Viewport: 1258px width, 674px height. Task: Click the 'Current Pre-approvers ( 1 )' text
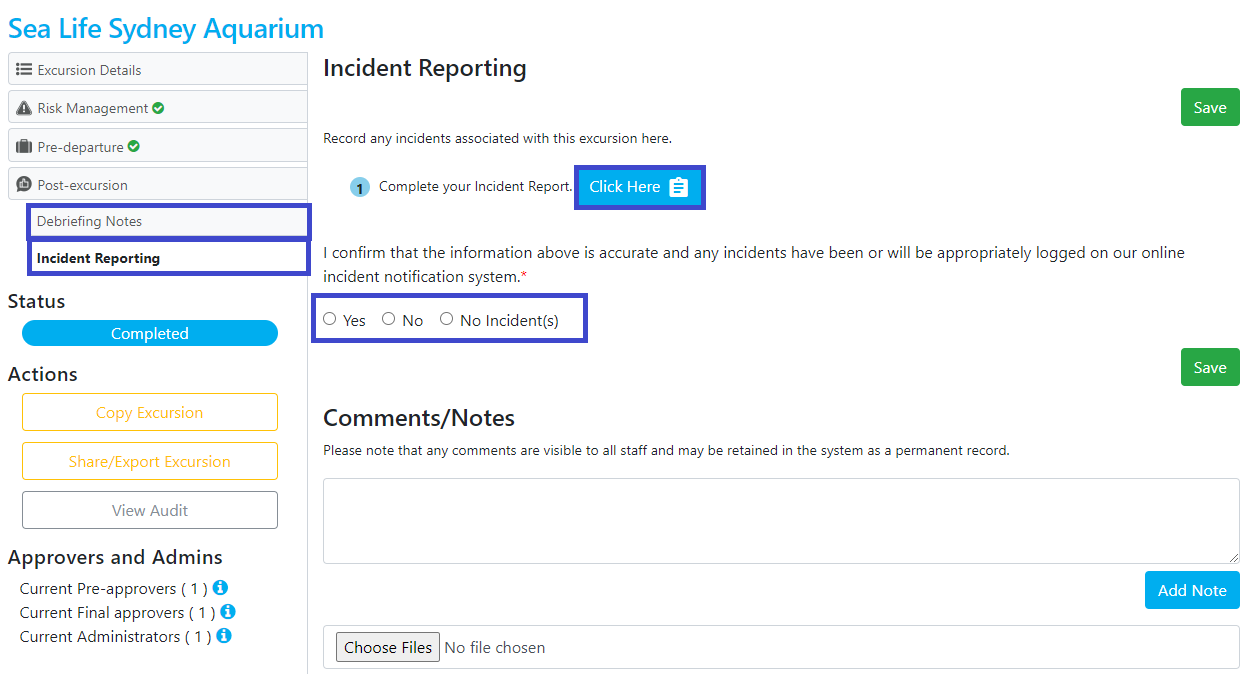click(114, 588)
